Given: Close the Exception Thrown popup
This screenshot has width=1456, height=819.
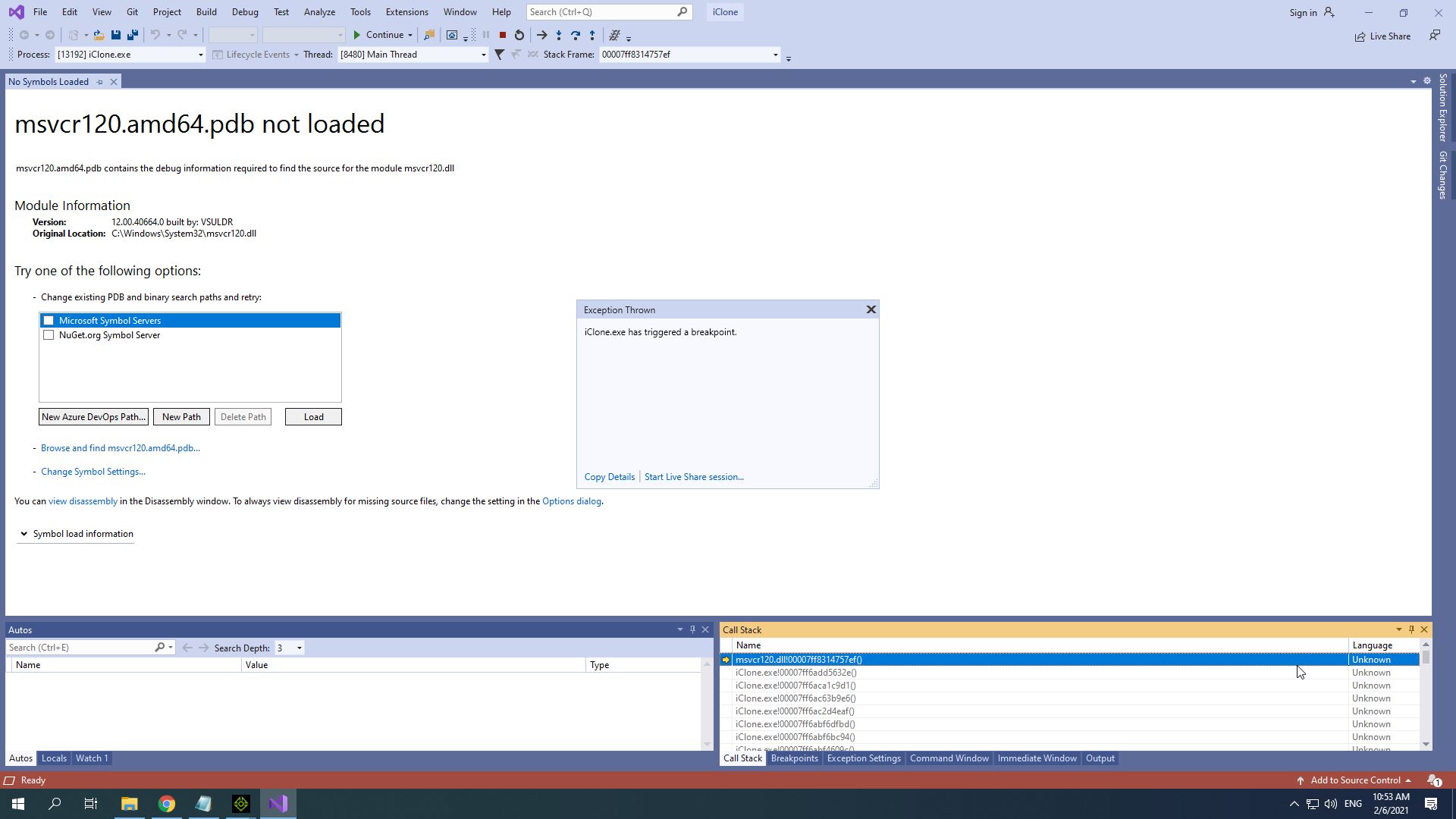Looking at the screenshot, I should click(871, 309).
